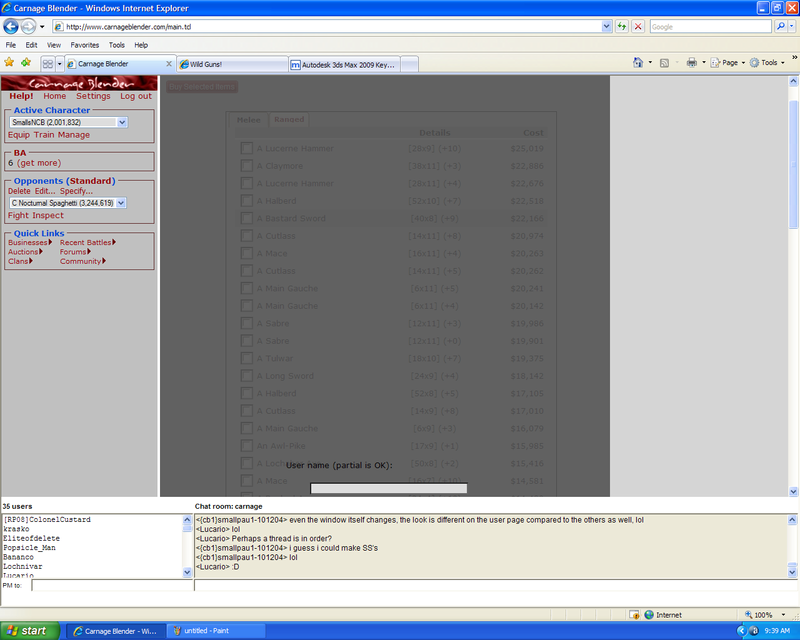Click the Carnage Blender logo banner
The width and height of the screenshot is (800, 640).
79,83
